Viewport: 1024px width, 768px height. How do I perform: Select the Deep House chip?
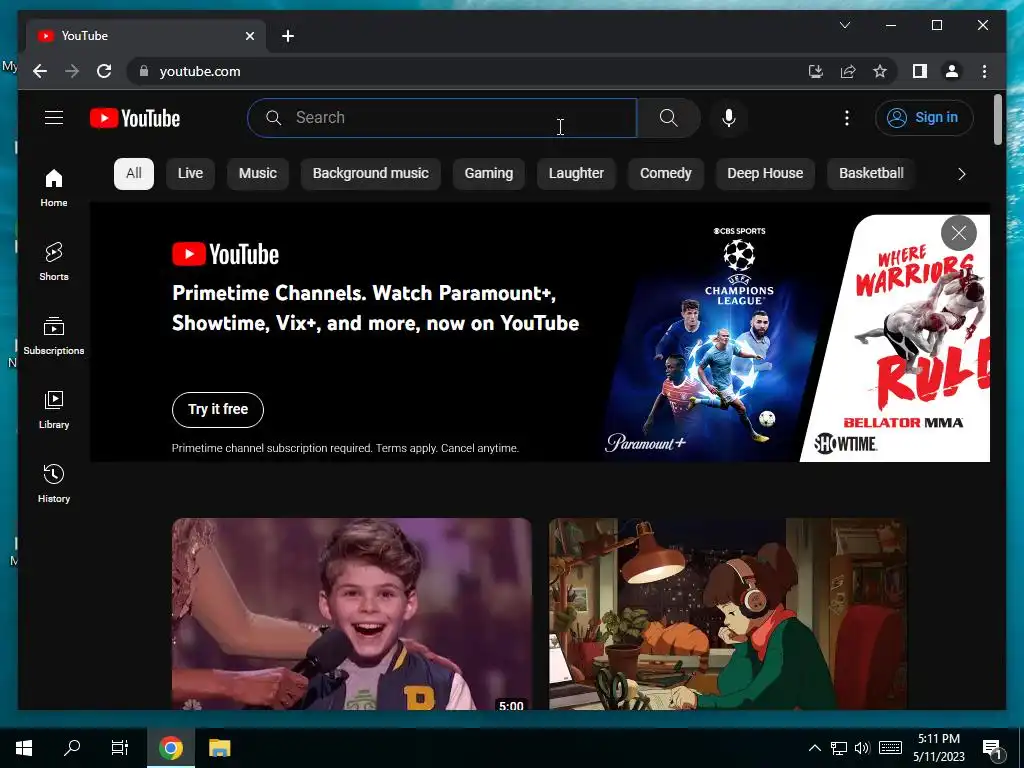click(x=765, y=173)
